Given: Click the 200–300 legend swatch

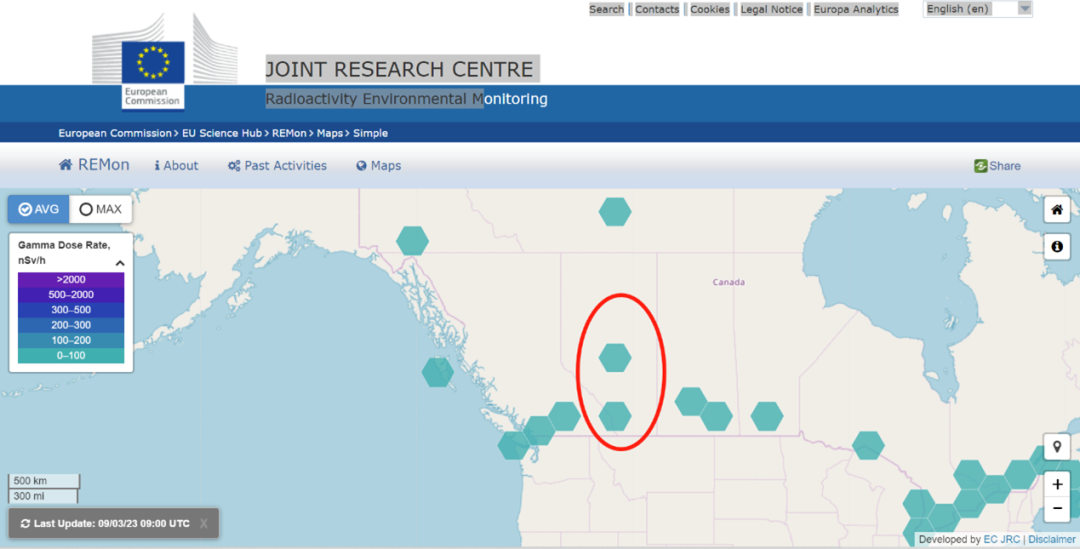Looking at the screenshot, I should [71, 325].
